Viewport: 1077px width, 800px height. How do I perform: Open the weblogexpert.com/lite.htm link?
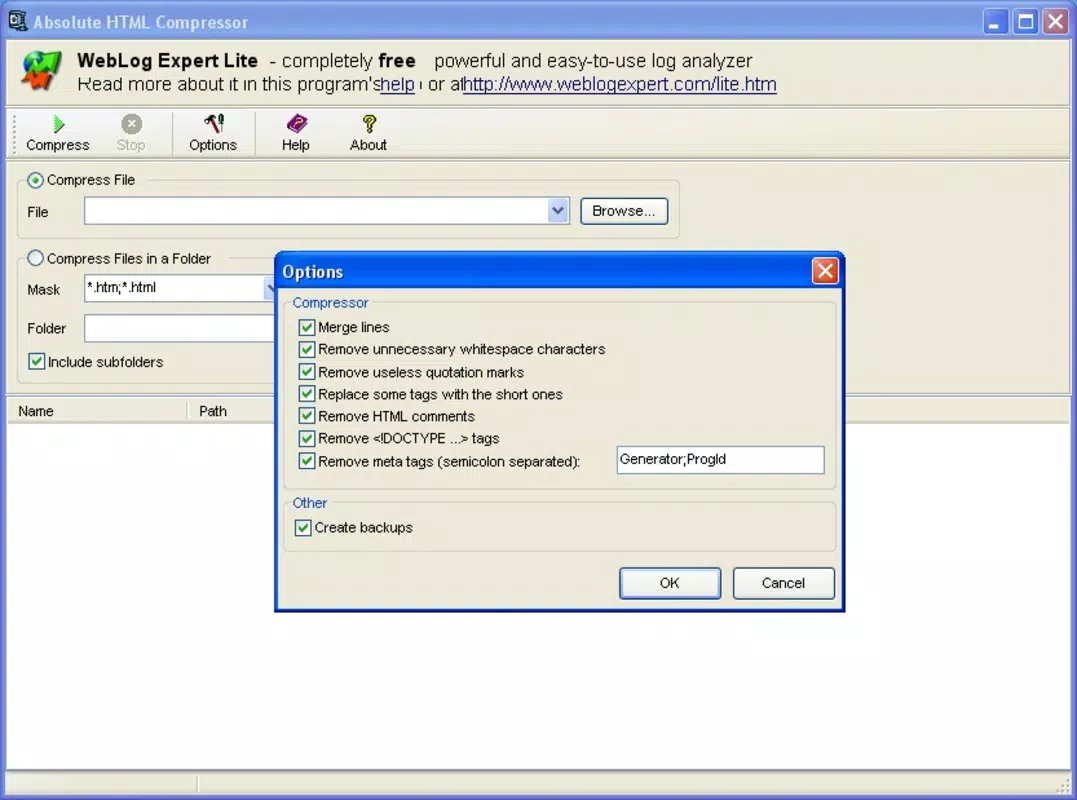click(x=620, y=84)
